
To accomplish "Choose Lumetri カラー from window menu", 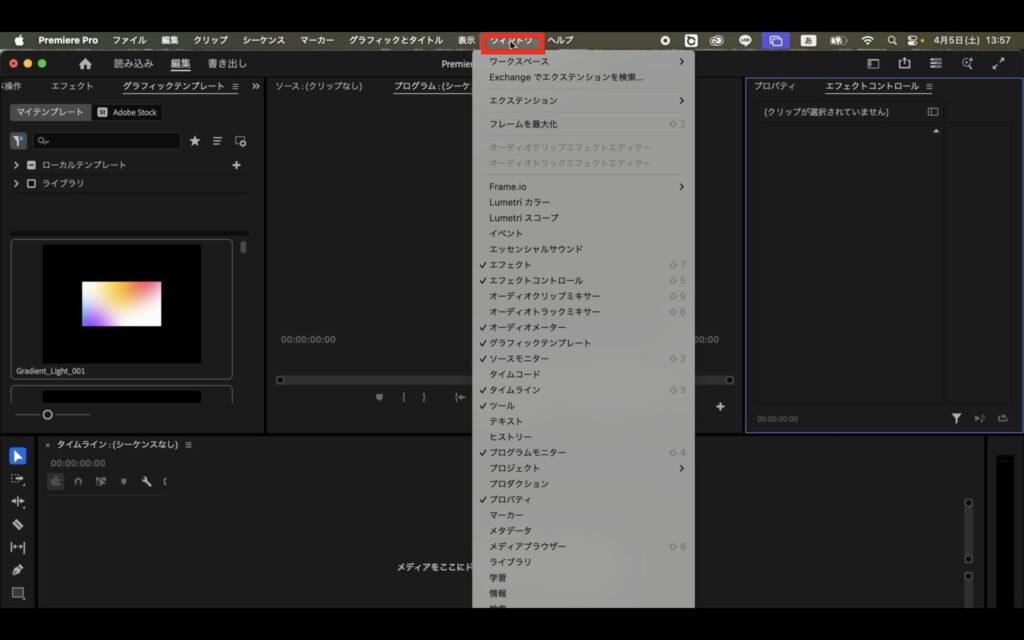I will click(584, 202).
